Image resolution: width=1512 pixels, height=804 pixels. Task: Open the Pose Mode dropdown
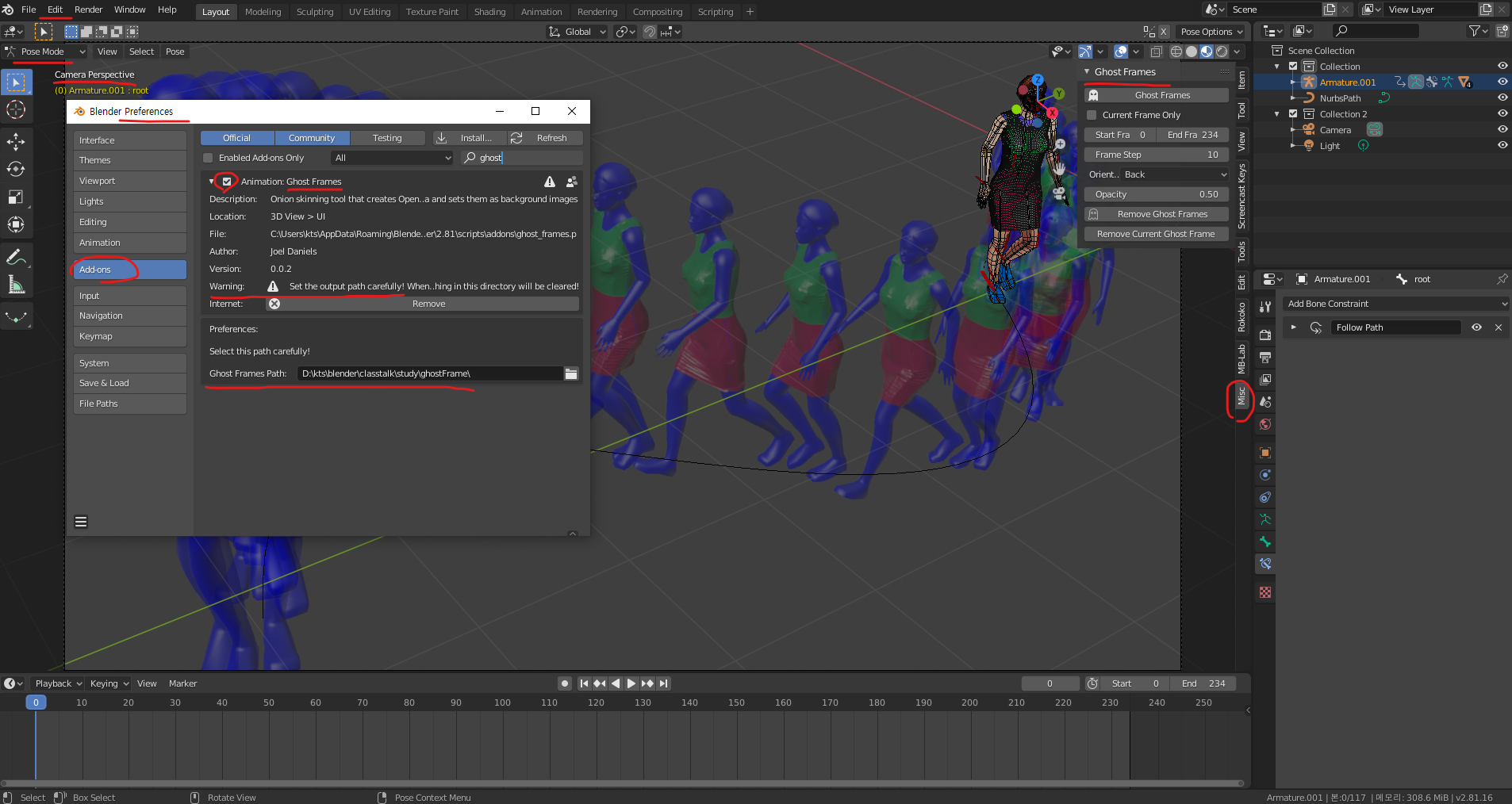(x=44, y=52)
